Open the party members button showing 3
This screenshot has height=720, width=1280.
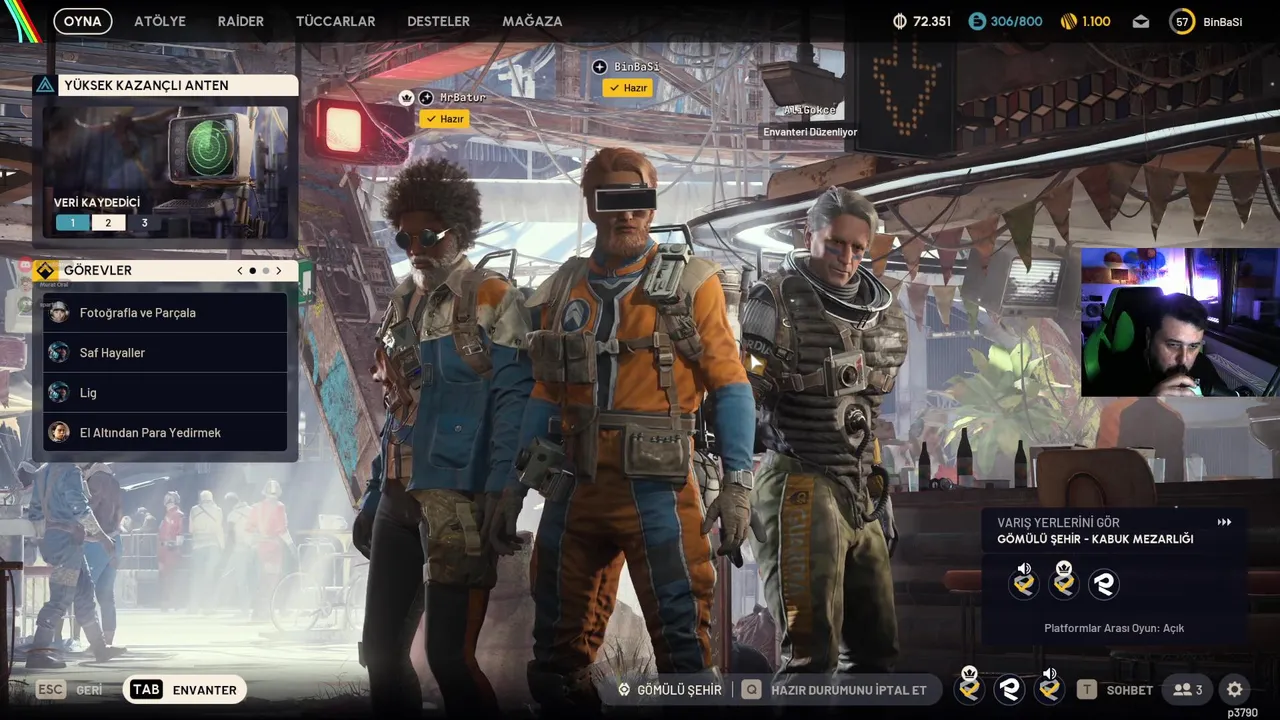coord(1188,690)
